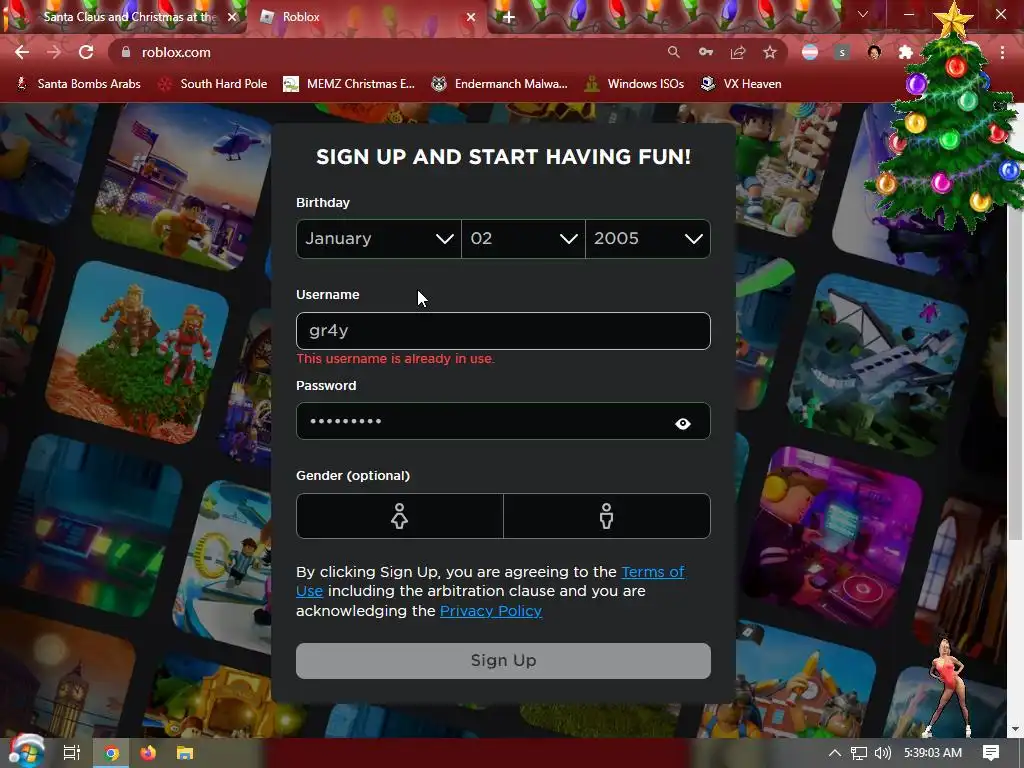This screenshot has width=1024, height=768.
Task: Open the Endermanch Malwa... bookmark
Action: pos(500,84)
